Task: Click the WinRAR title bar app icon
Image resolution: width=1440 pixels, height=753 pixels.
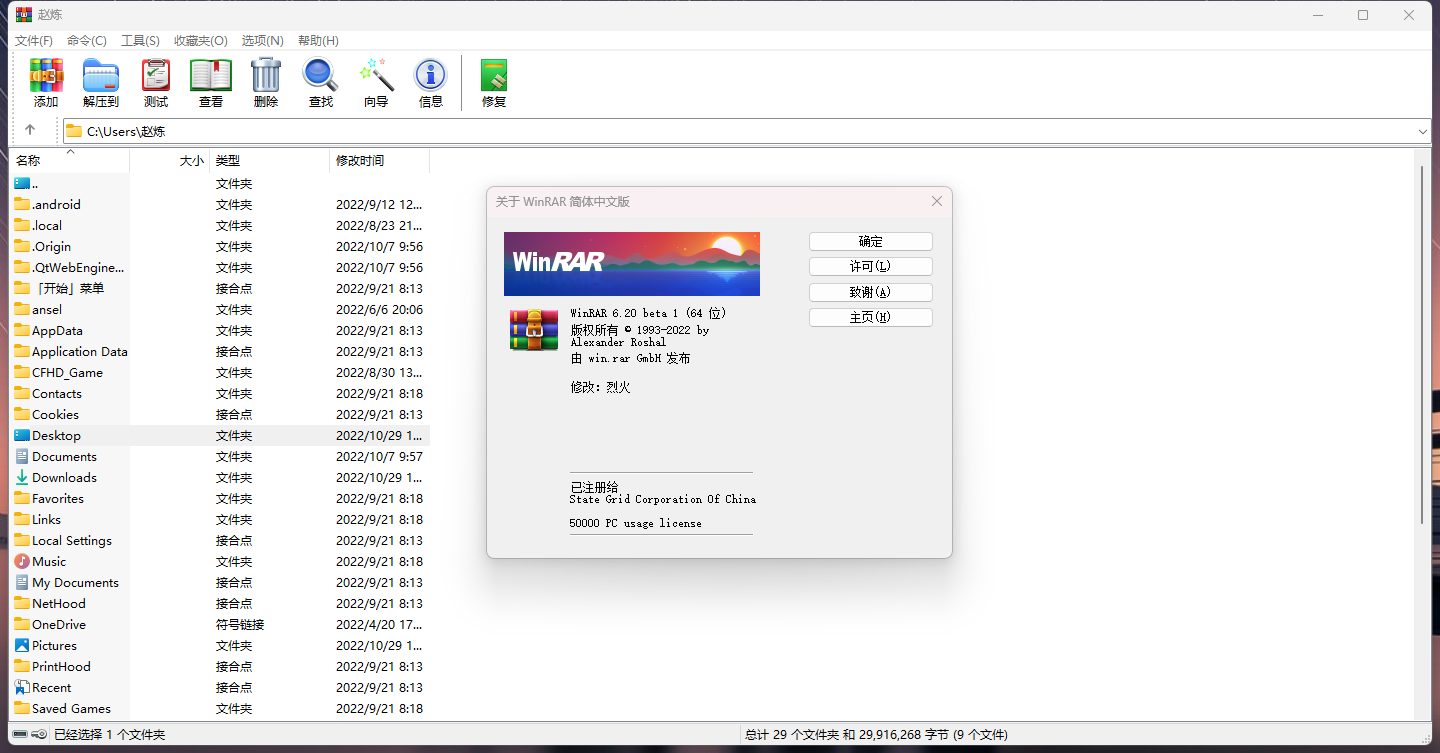Action: point(23,14)
